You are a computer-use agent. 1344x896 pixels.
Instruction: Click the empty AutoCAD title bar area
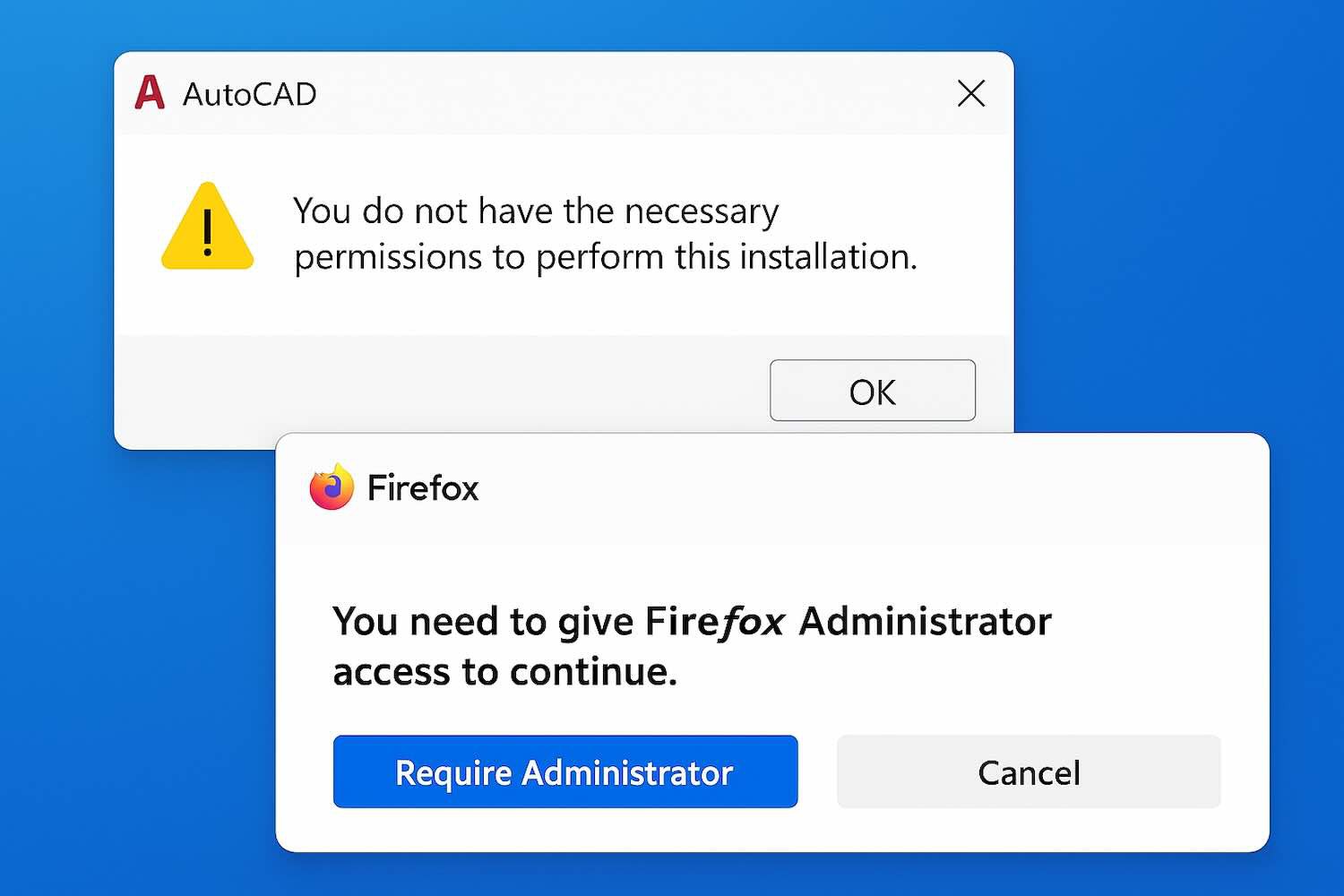[x=627, y=93]
